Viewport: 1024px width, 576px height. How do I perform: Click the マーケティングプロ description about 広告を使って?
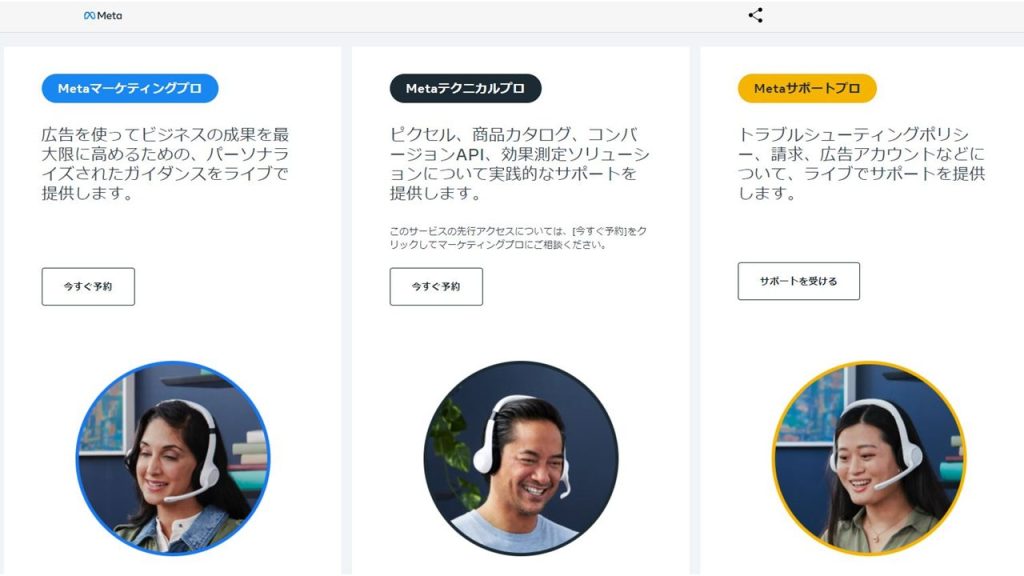click(165, 164)
